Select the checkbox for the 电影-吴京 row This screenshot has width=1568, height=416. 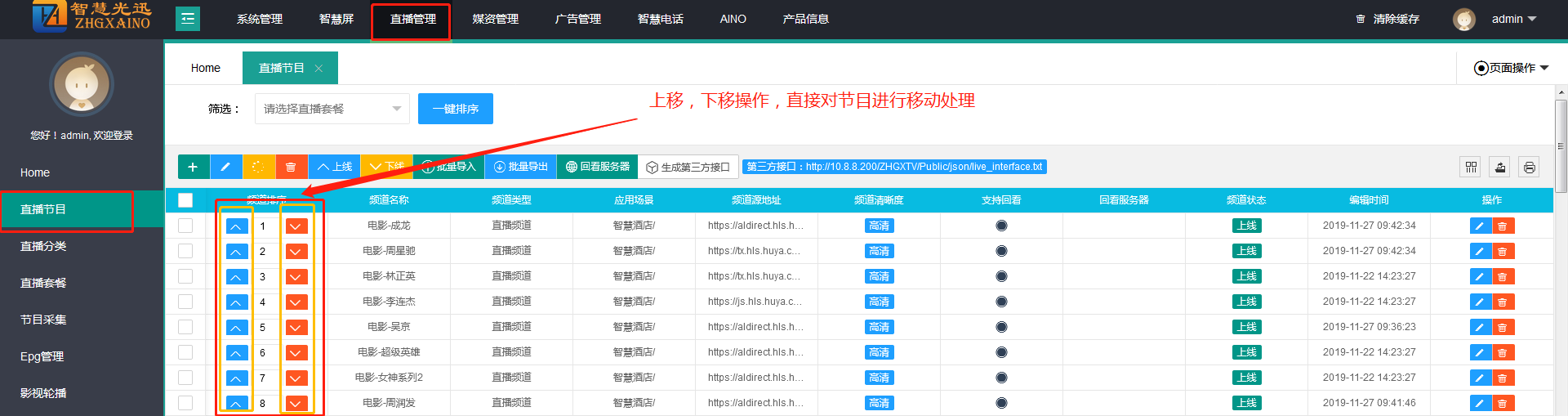point(185,327)
